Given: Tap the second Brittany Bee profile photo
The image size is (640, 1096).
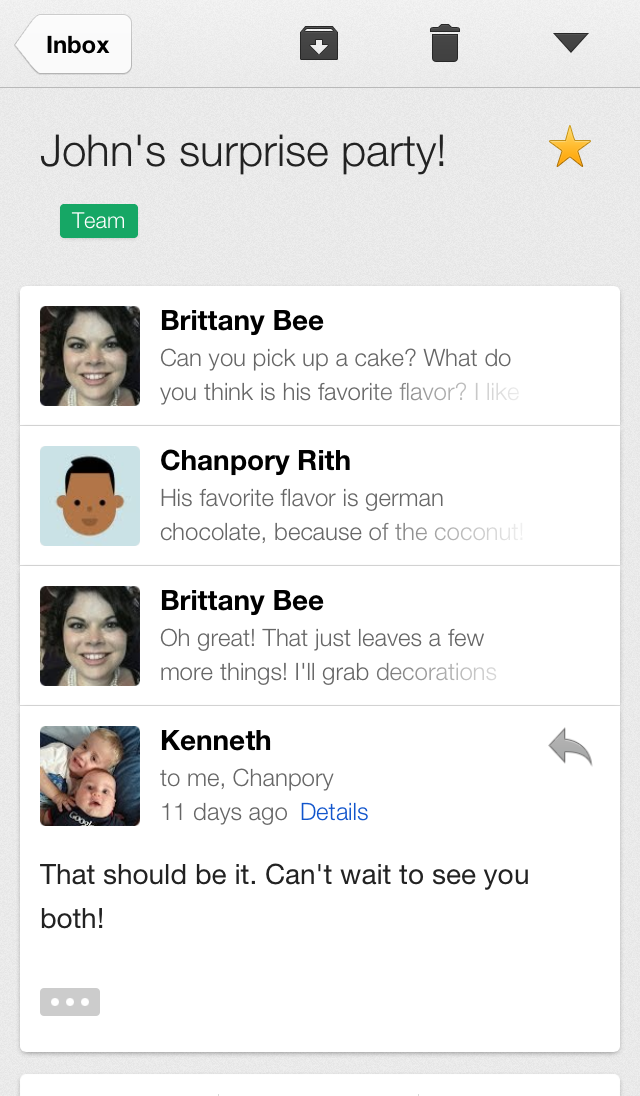Looking at the screenshot, I should coord(90,636).
